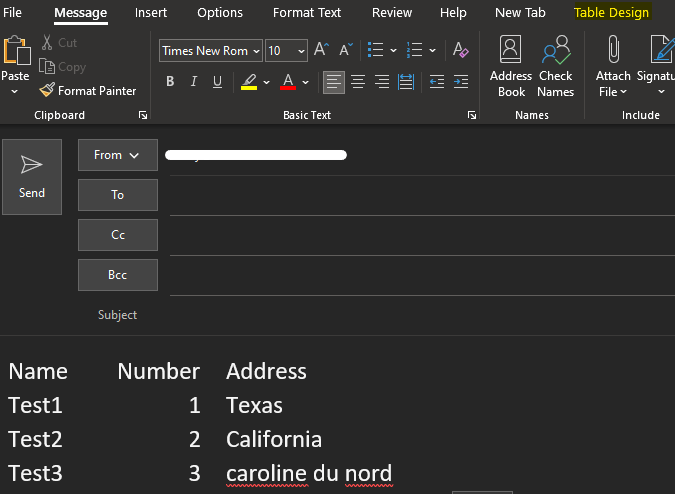Switch to the Review tab
This screenshot has height=494, width=675.
pos(392,13)
